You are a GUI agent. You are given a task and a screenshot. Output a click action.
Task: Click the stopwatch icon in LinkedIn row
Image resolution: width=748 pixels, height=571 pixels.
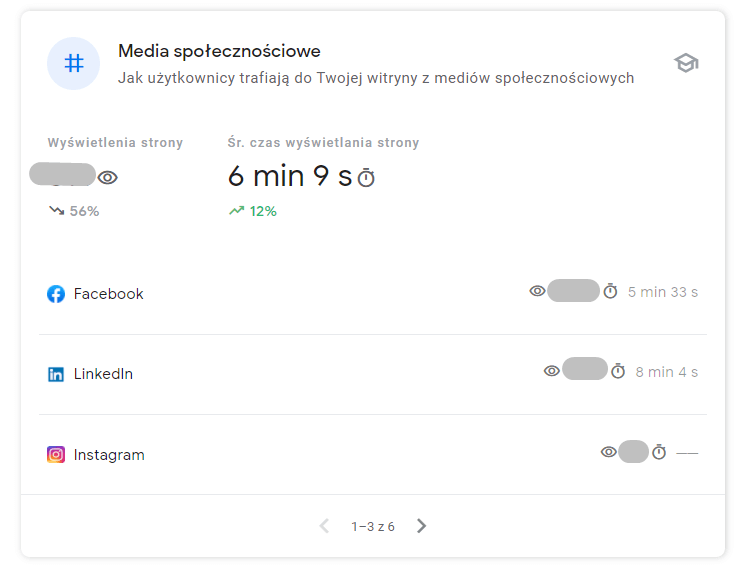618,371
